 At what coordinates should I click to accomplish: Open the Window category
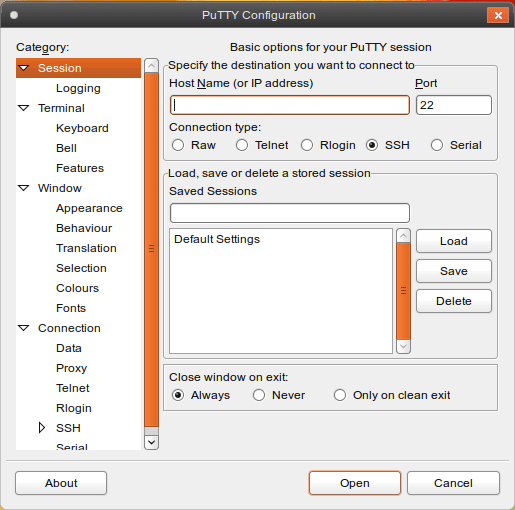click(60, 188)
